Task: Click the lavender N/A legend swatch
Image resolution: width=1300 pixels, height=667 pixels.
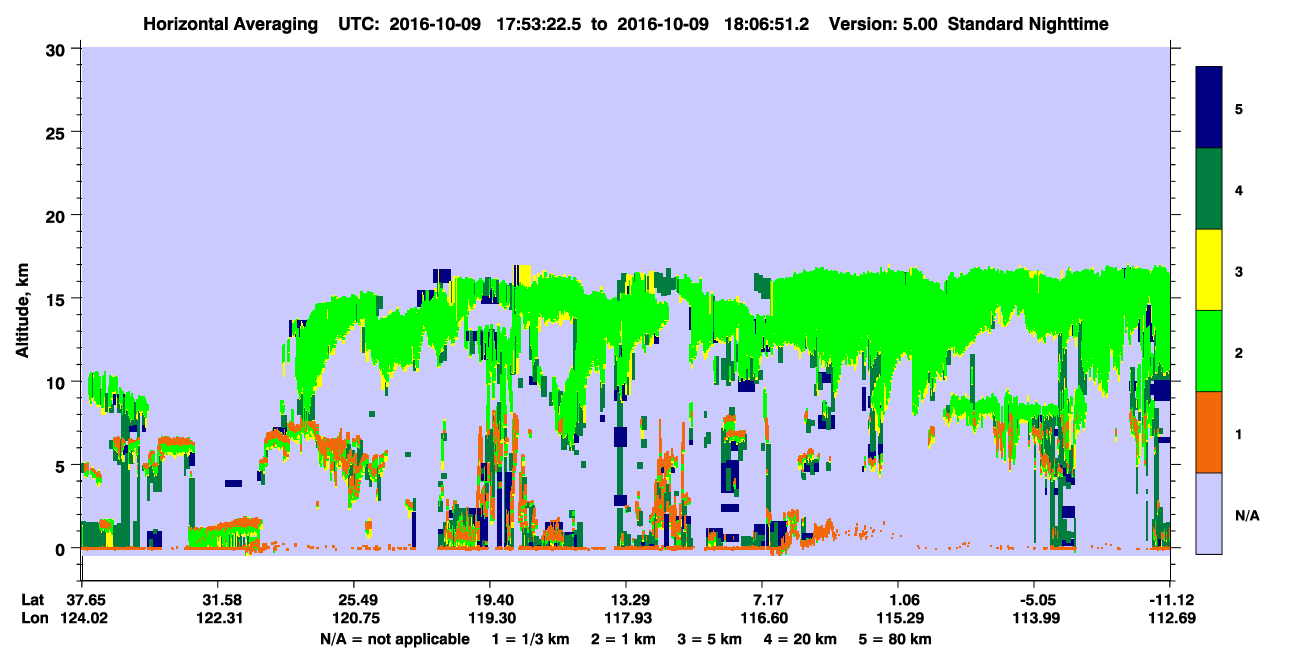Action: [x=1210, y=512]
